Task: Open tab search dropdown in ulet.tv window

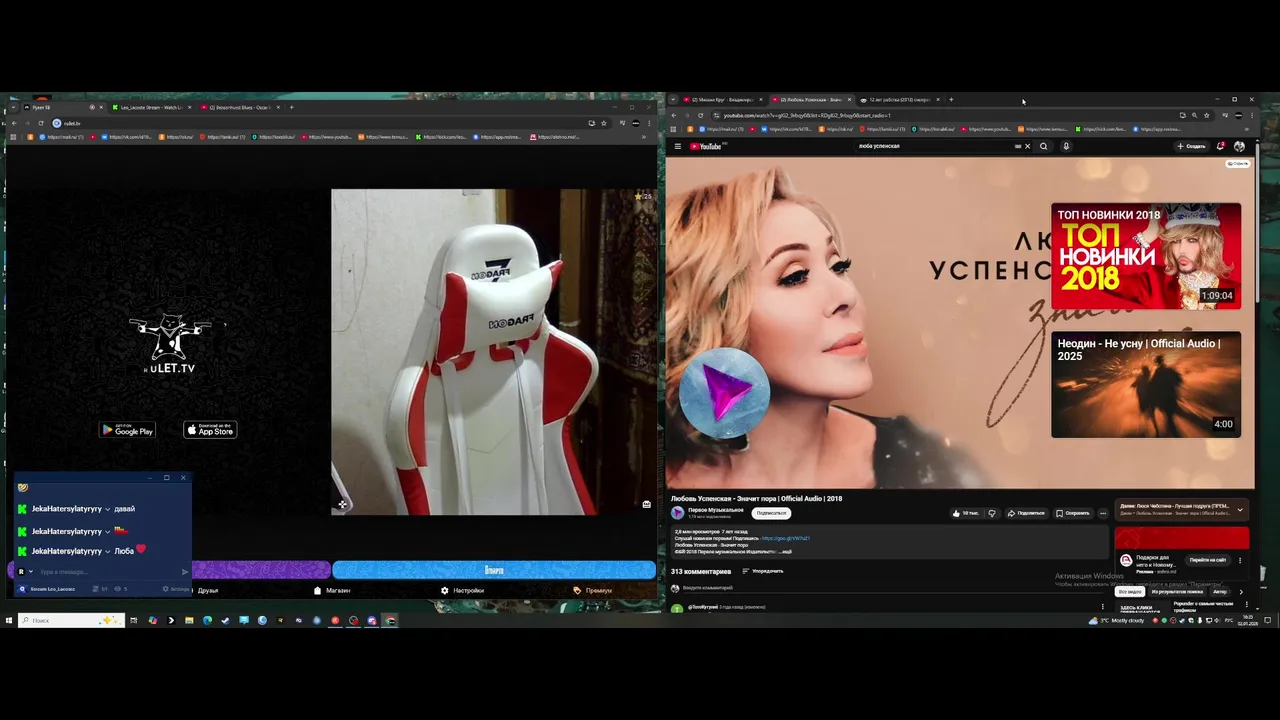Action: (12, 107)
